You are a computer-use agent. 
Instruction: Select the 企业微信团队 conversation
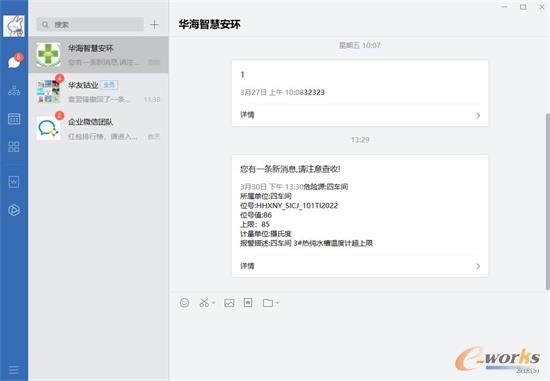coord(99,128)
